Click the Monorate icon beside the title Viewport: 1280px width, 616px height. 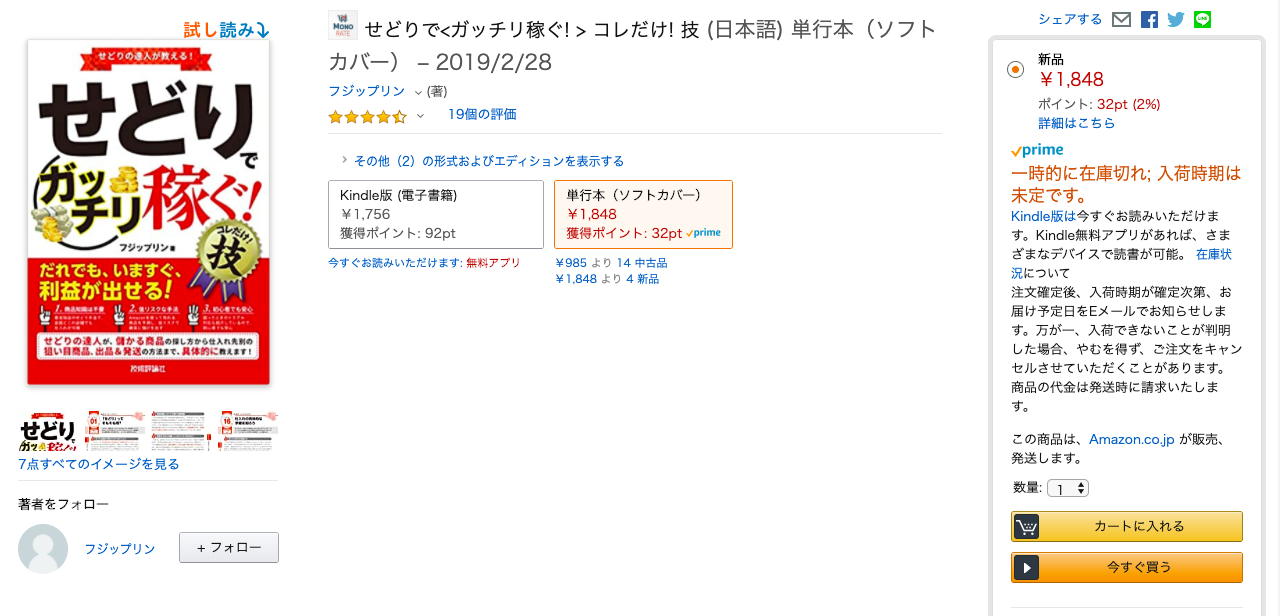click(343, 25)
